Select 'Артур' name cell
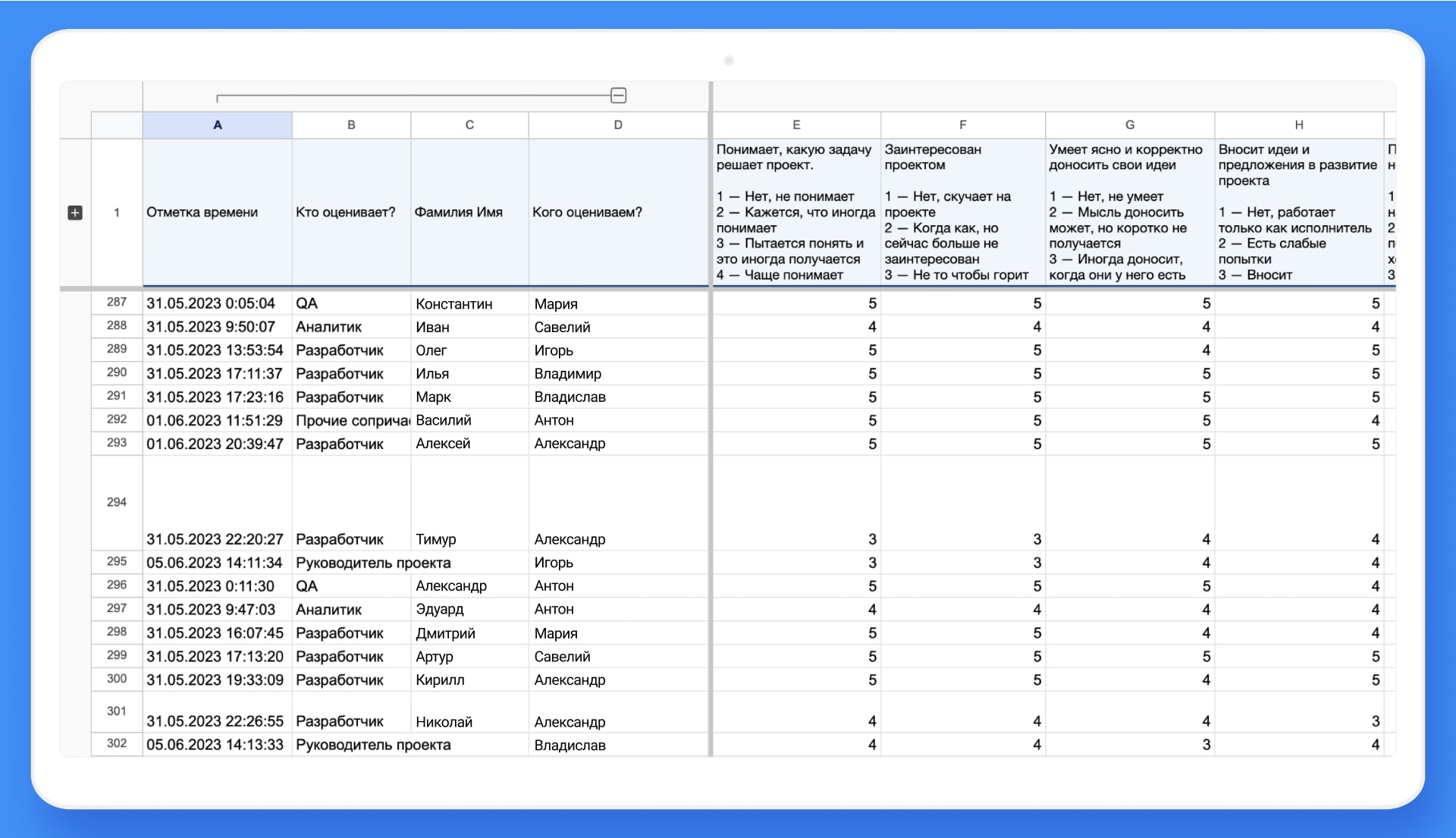The height and width of the screenshot is (838, 1456). coord(469,657)
